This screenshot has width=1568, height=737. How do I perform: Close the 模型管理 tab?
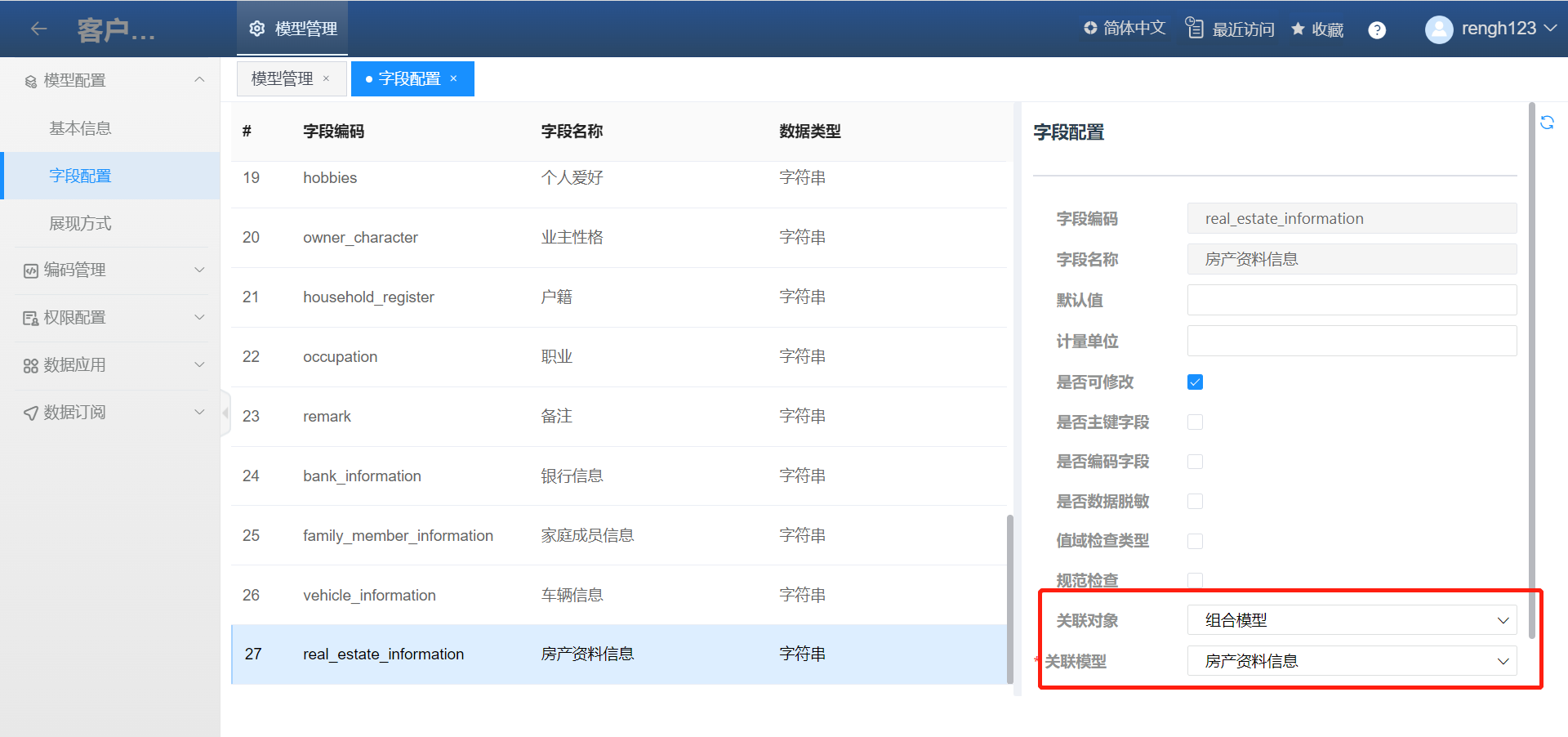point(326,78)
